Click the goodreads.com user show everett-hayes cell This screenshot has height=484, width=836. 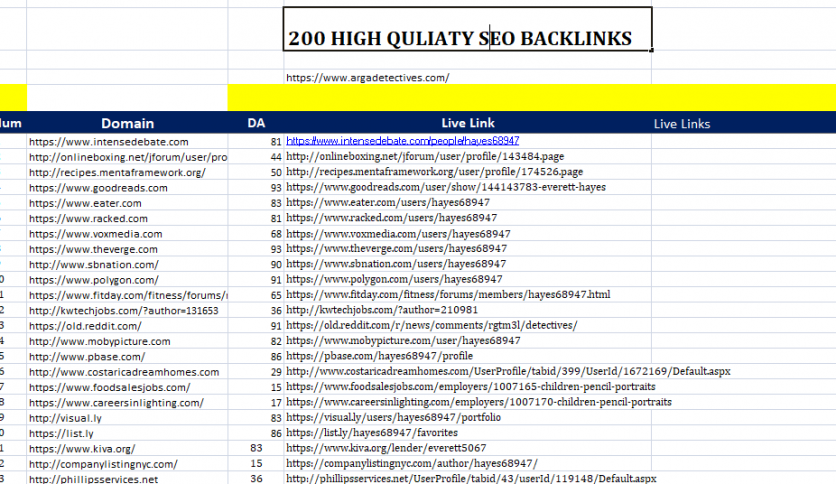[x=446, y=187]
